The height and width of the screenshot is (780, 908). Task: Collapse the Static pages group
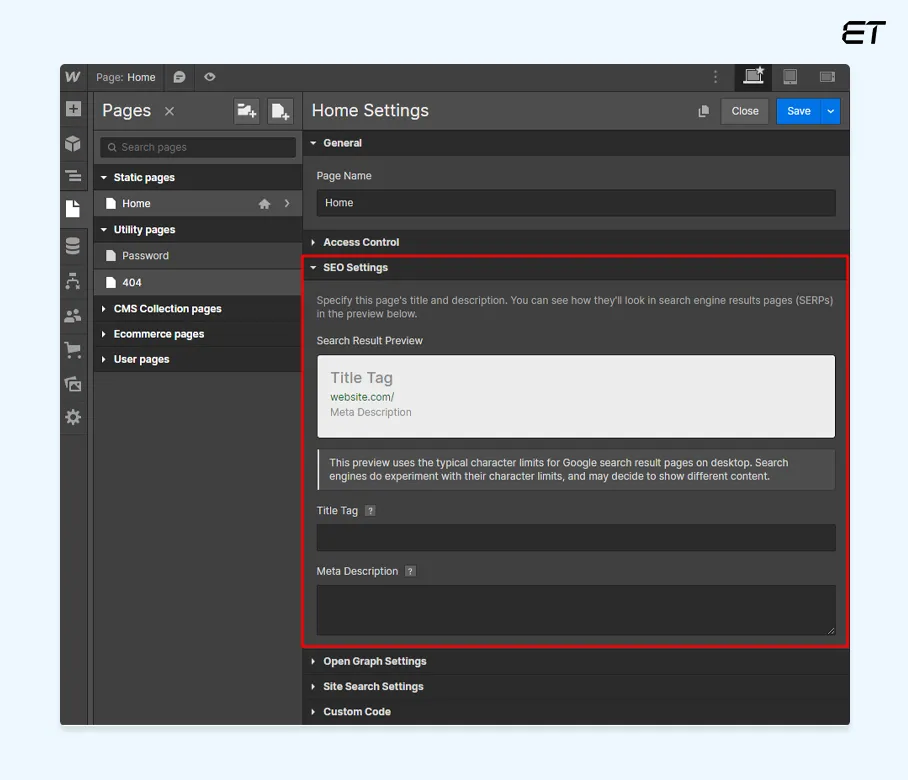pos(198,177)
